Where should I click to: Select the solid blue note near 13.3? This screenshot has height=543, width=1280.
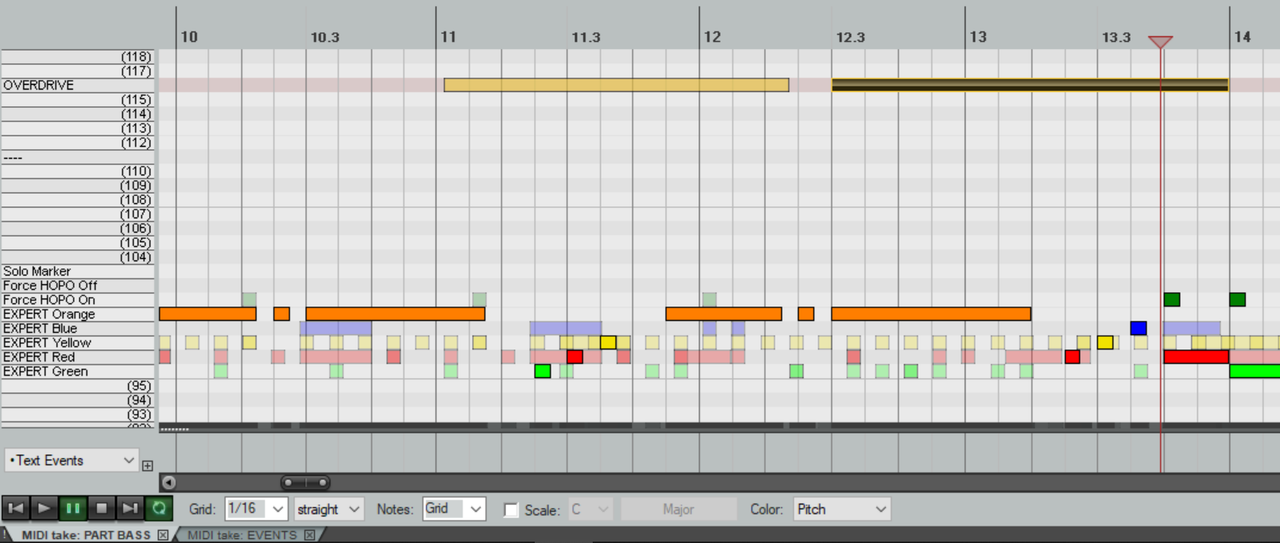click(x=1138, y=328)
